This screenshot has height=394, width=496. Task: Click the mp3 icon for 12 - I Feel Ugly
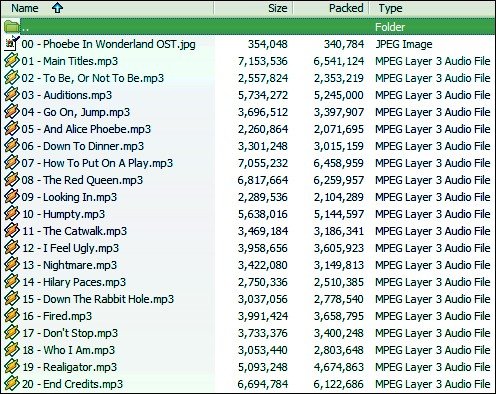tap(11, 248)
